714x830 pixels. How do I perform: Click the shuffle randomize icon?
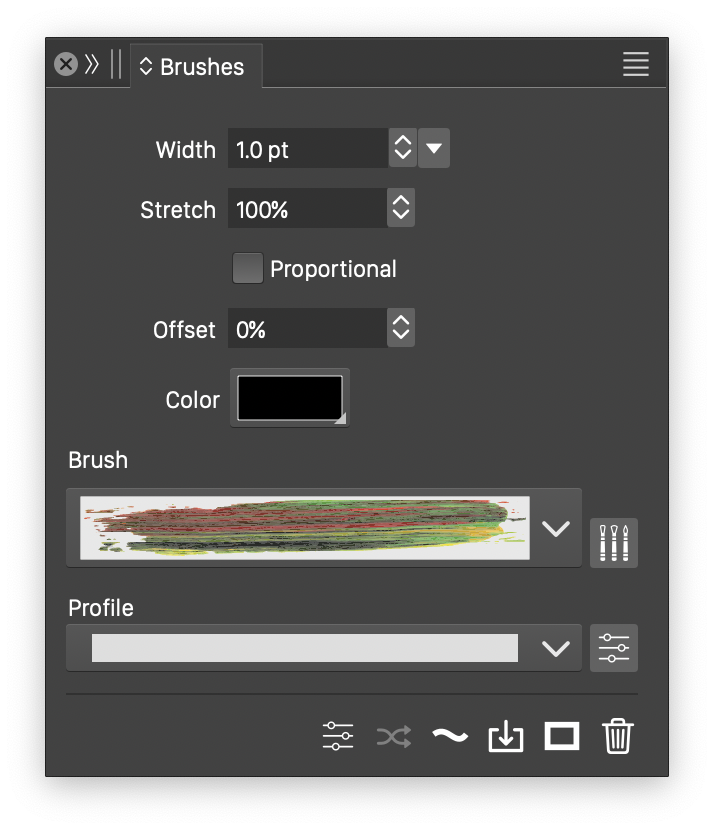coord(393,737)
